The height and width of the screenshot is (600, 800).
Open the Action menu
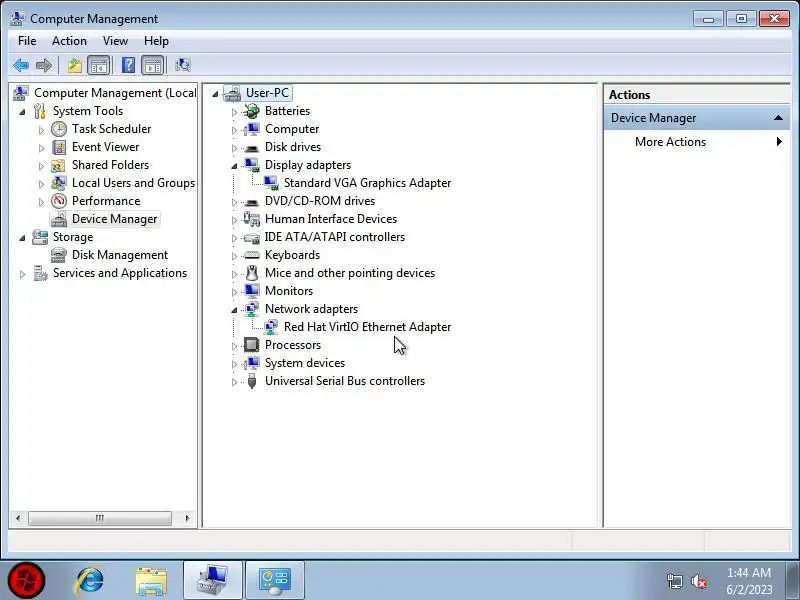coord(69,41)
